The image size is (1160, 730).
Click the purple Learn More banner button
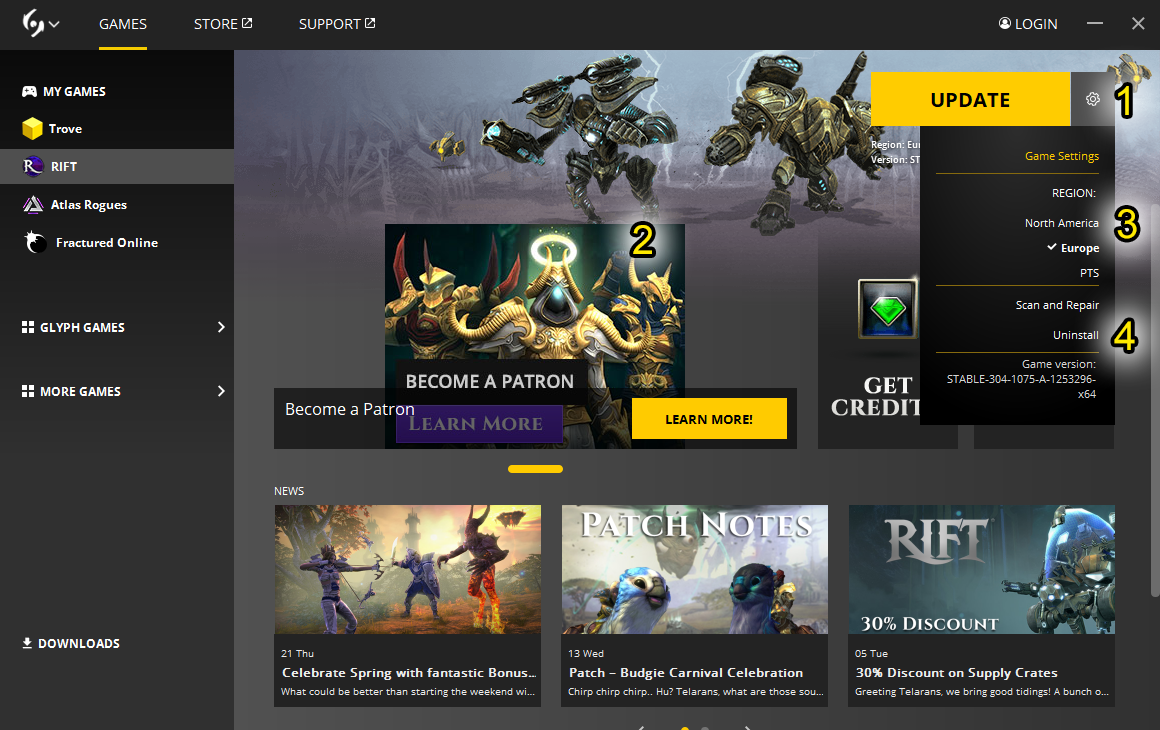click(x=479, y=424)
